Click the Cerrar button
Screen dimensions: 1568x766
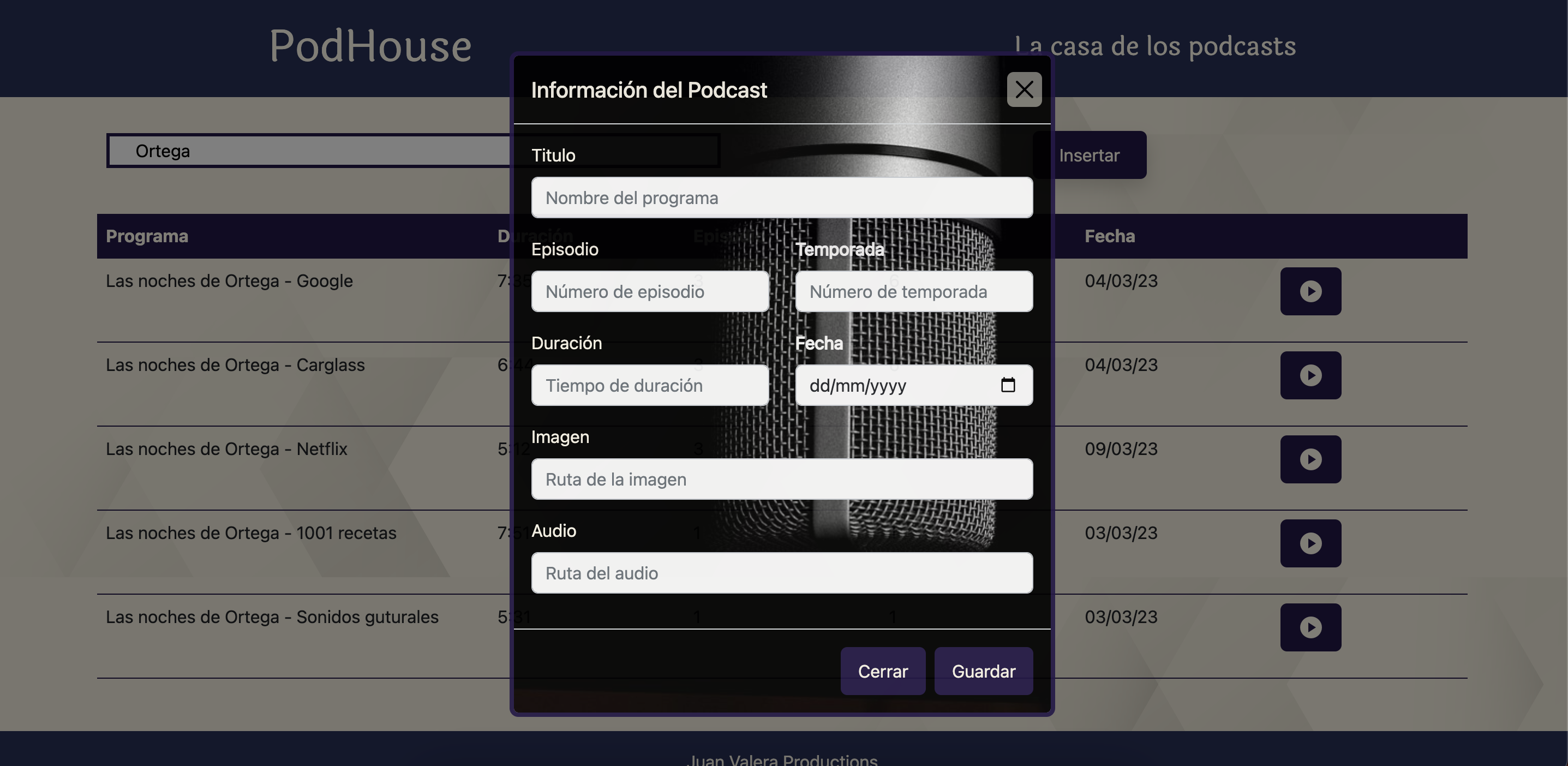tap(883, 671)
